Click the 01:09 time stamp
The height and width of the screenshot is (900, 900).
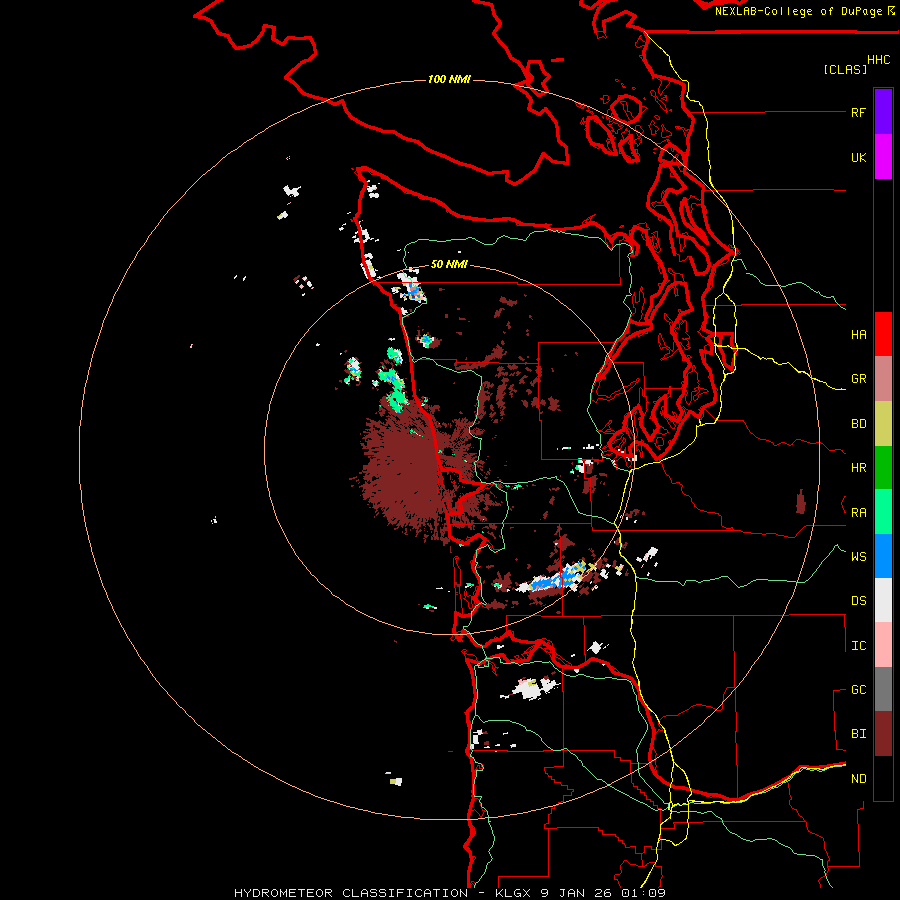tap(646, 893)
